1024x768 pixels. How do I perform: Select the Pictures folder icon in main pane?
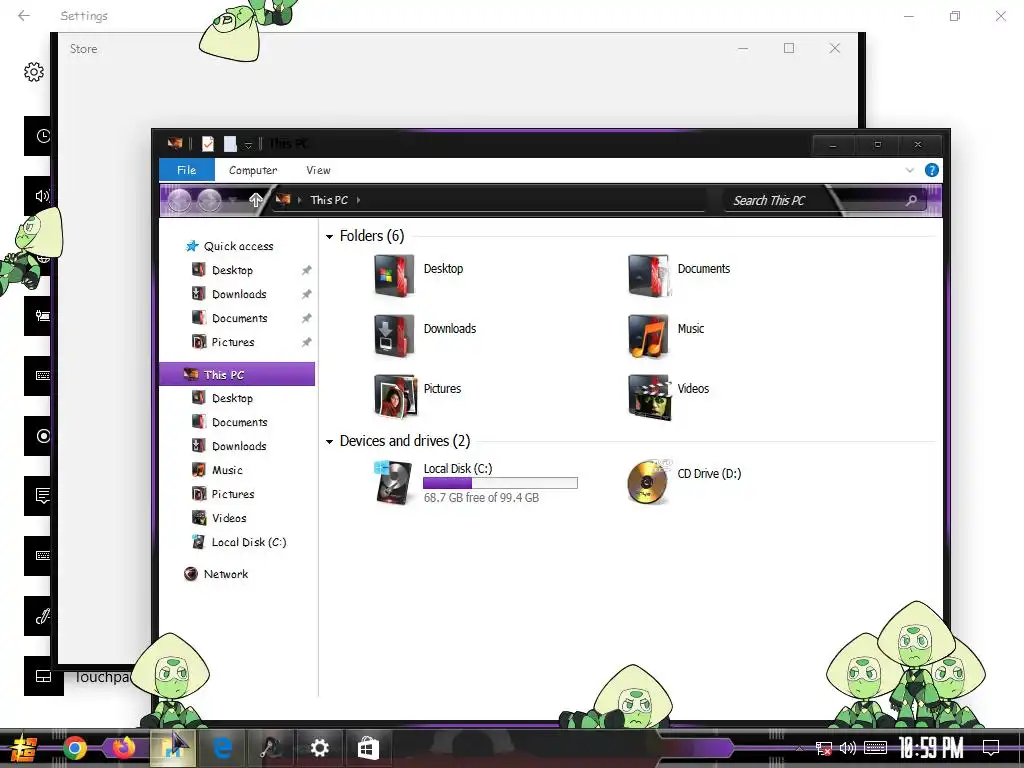click(x=395, y=396)
